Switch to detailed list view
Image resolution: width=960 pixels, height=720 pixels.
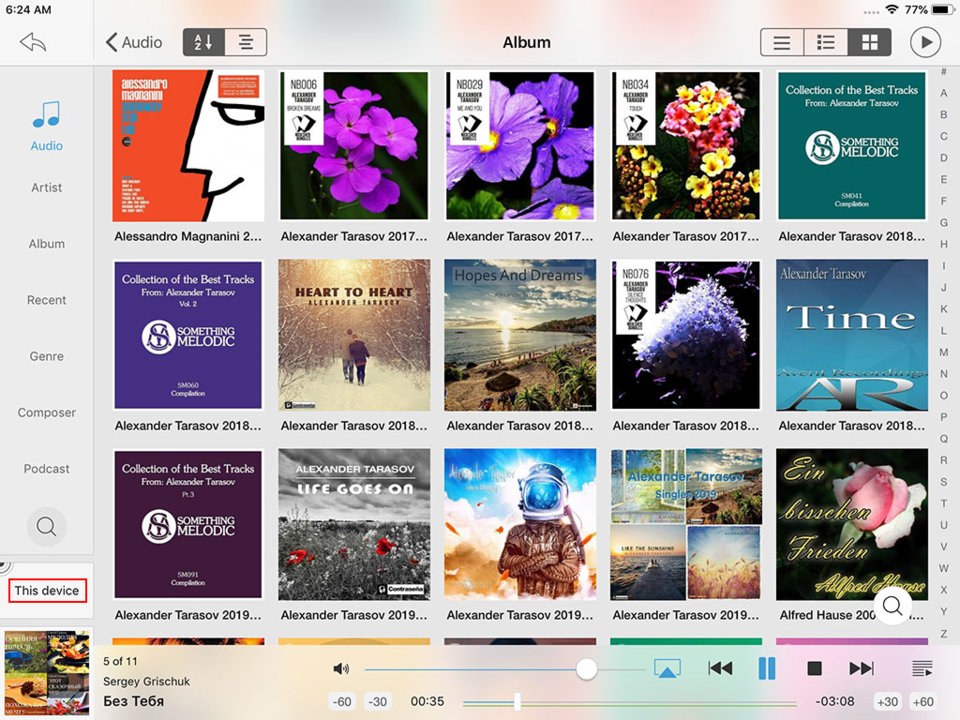click(x=825, y=42)
